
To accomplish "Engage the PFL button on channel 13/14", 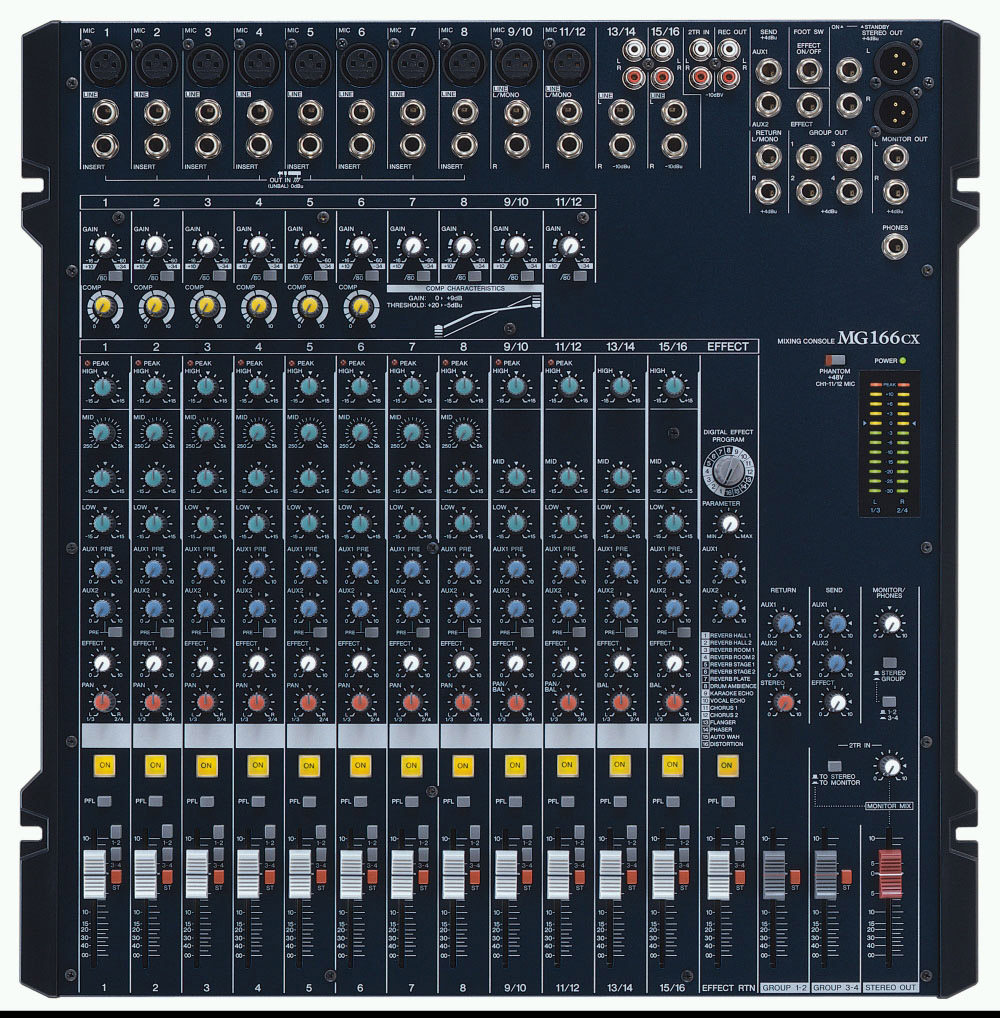I will (620, 801).
